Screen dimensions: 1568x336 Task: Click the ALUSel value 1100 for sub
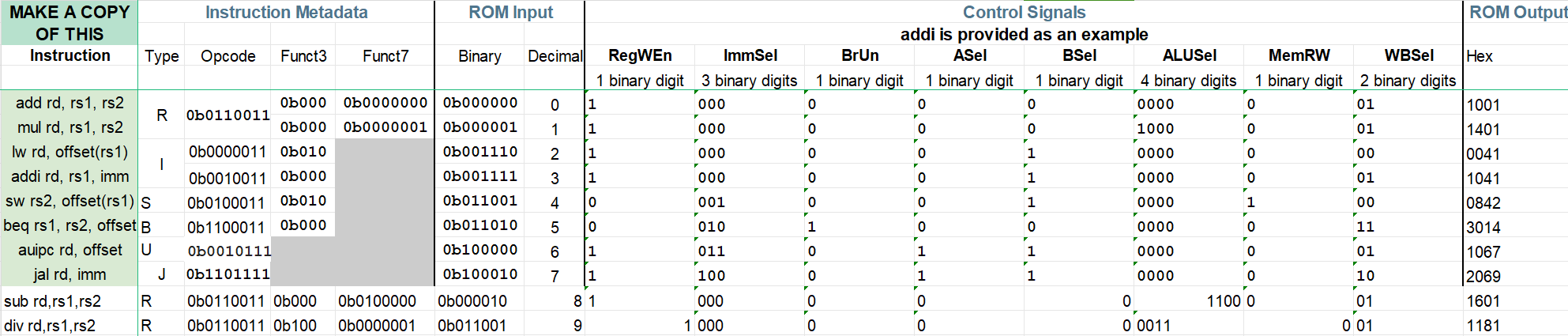coord(1189,300)
